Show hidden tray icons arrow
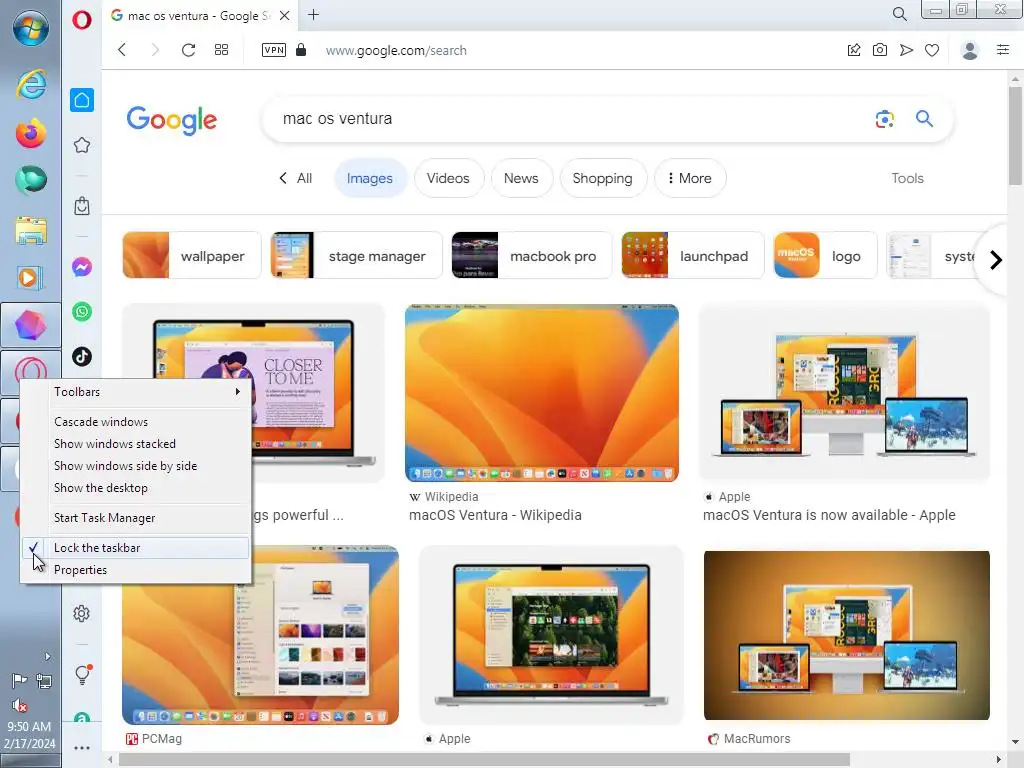Screen dimensions: 1024x768 click(x=47, y=656)
